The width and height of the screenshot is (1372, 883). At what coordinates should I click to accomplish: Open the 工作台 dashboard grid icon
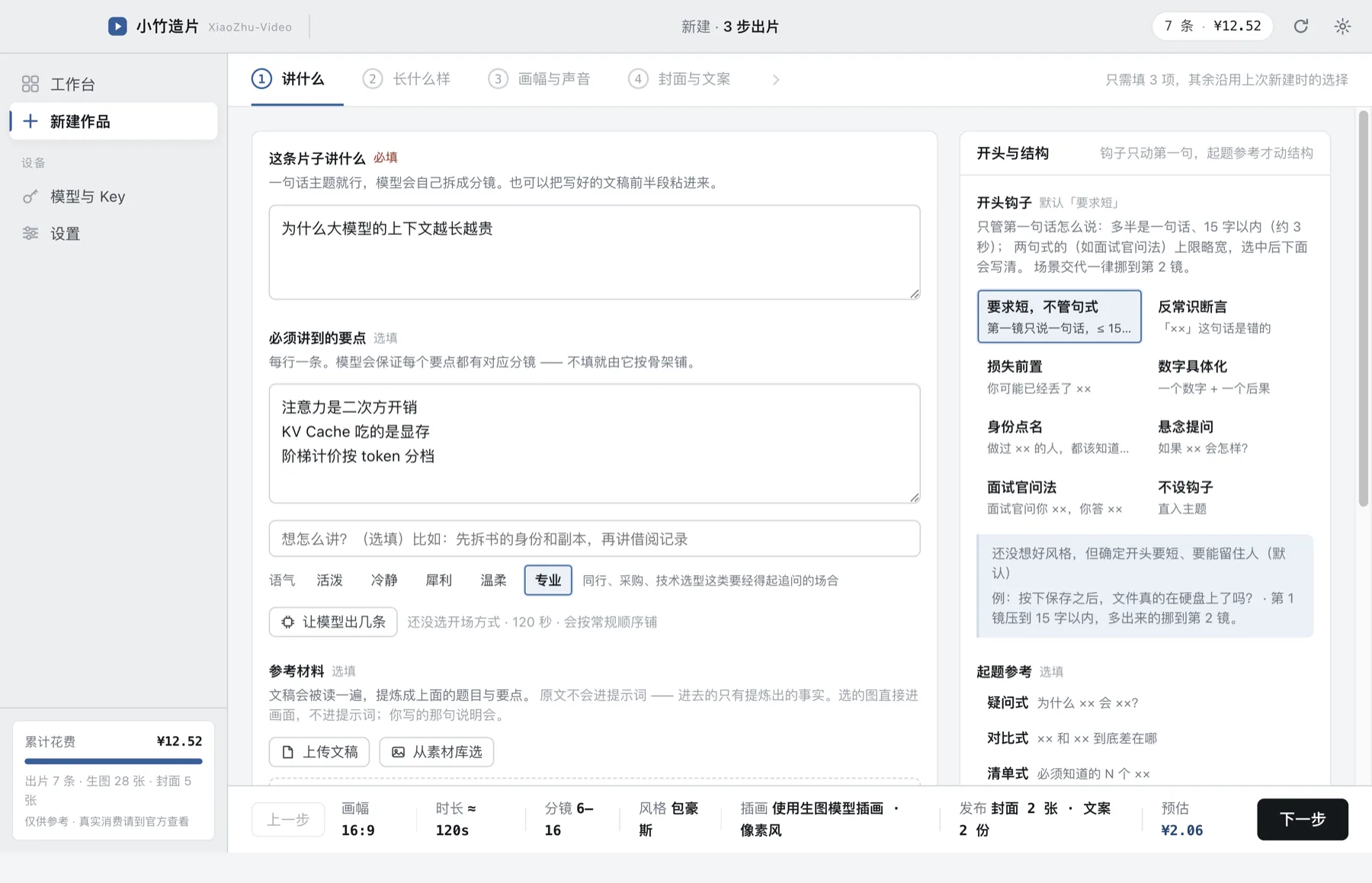pos(30,84)
